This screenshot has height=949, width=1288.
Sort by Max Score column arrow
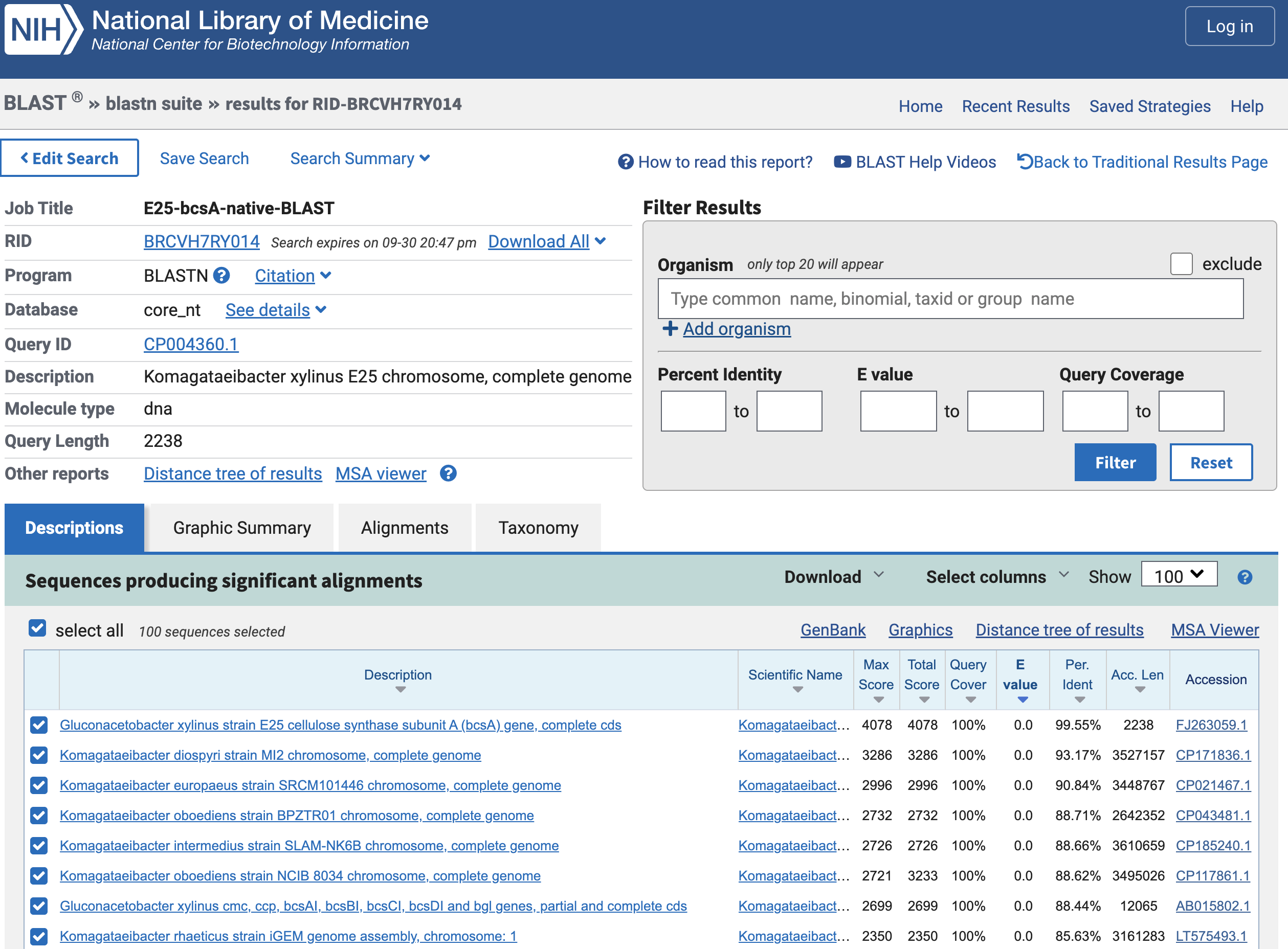click(878, 699)
